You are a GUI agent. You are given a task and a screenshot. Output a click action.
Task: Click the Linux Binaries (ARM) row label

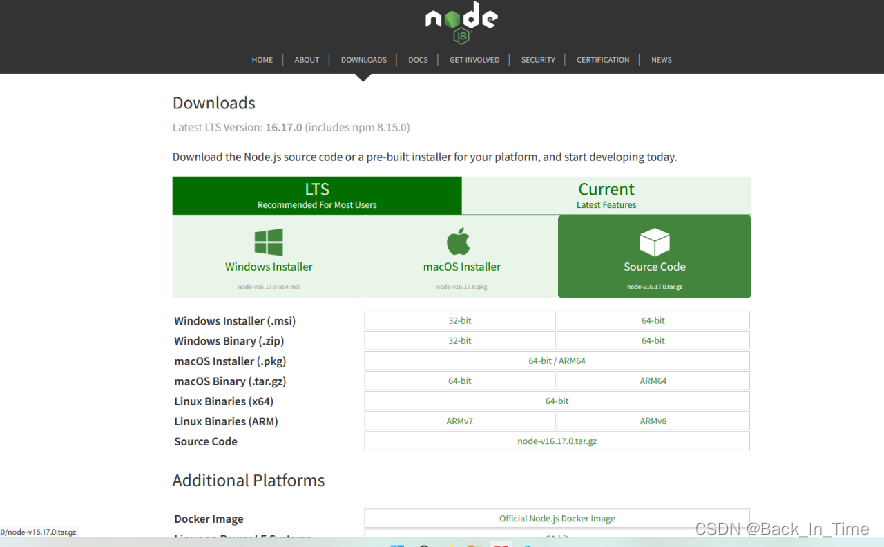226,421
